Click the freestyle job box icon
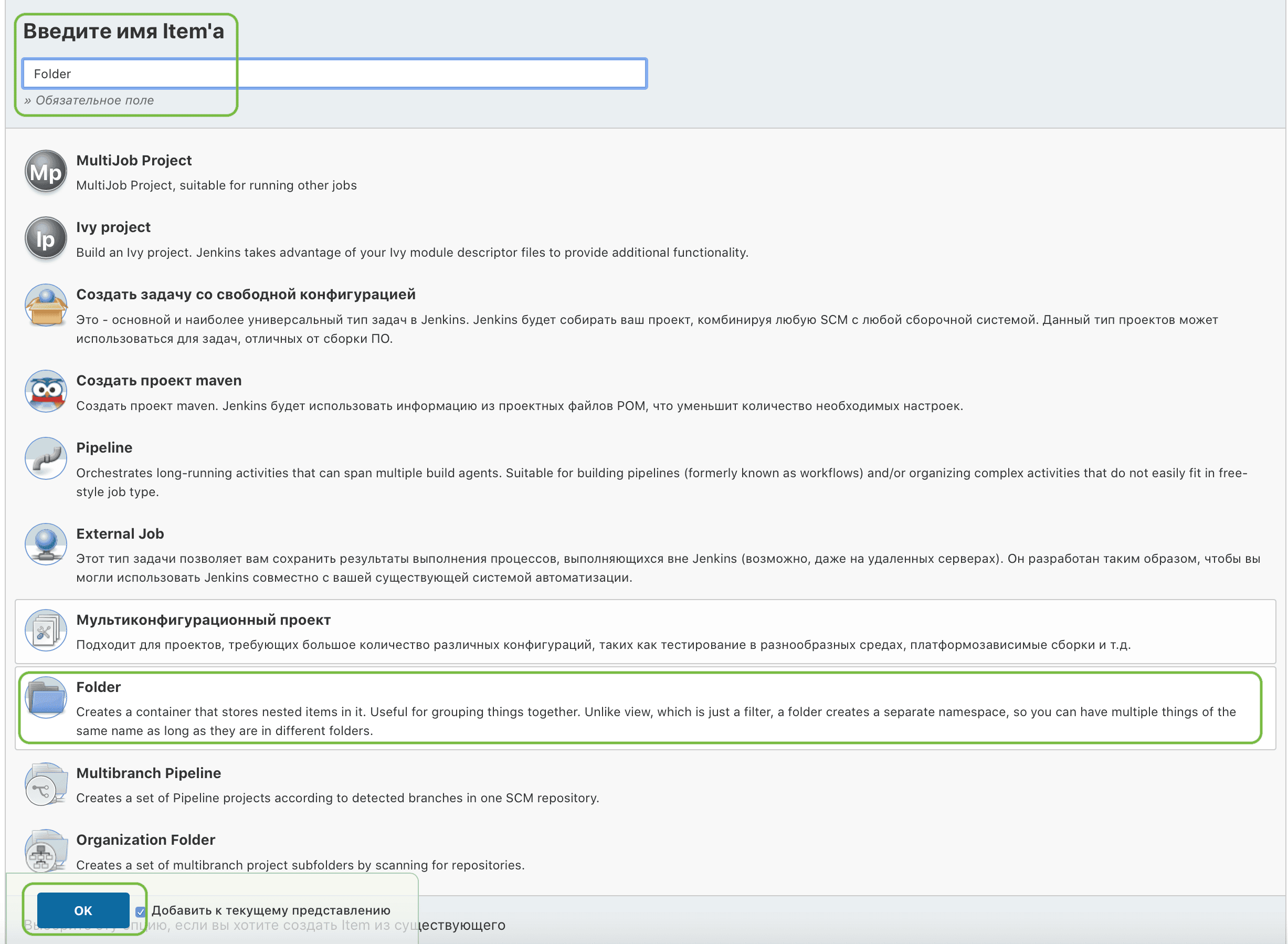The image size is (1288, 944). 46,306
